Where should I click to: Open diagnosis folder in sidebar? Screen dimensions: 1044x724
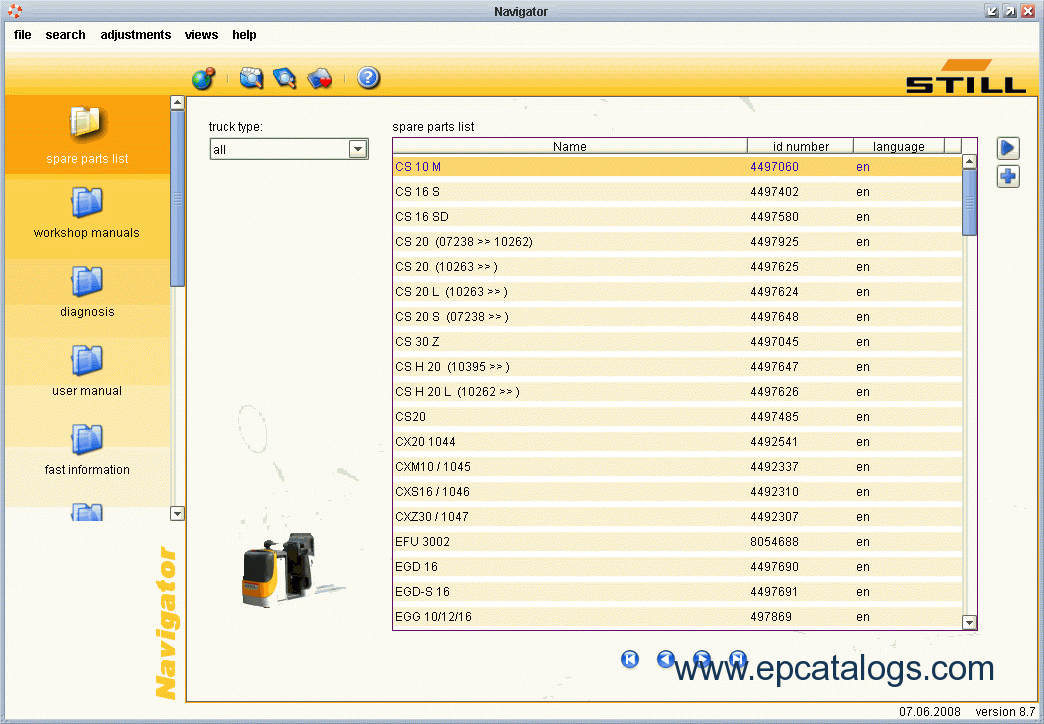click(87, 293)
